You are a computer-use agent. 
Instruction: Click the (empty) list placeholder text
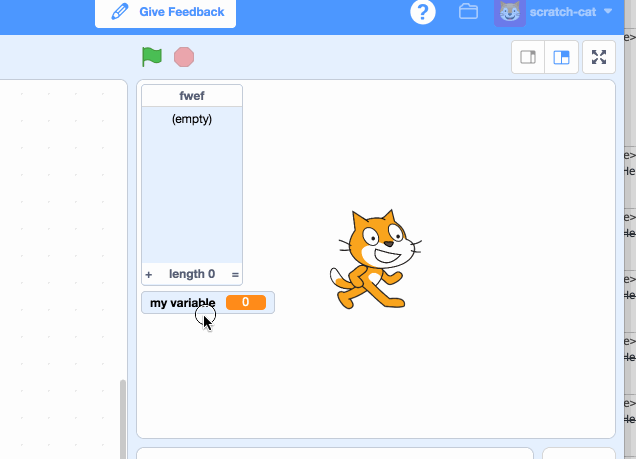(192, 119)
